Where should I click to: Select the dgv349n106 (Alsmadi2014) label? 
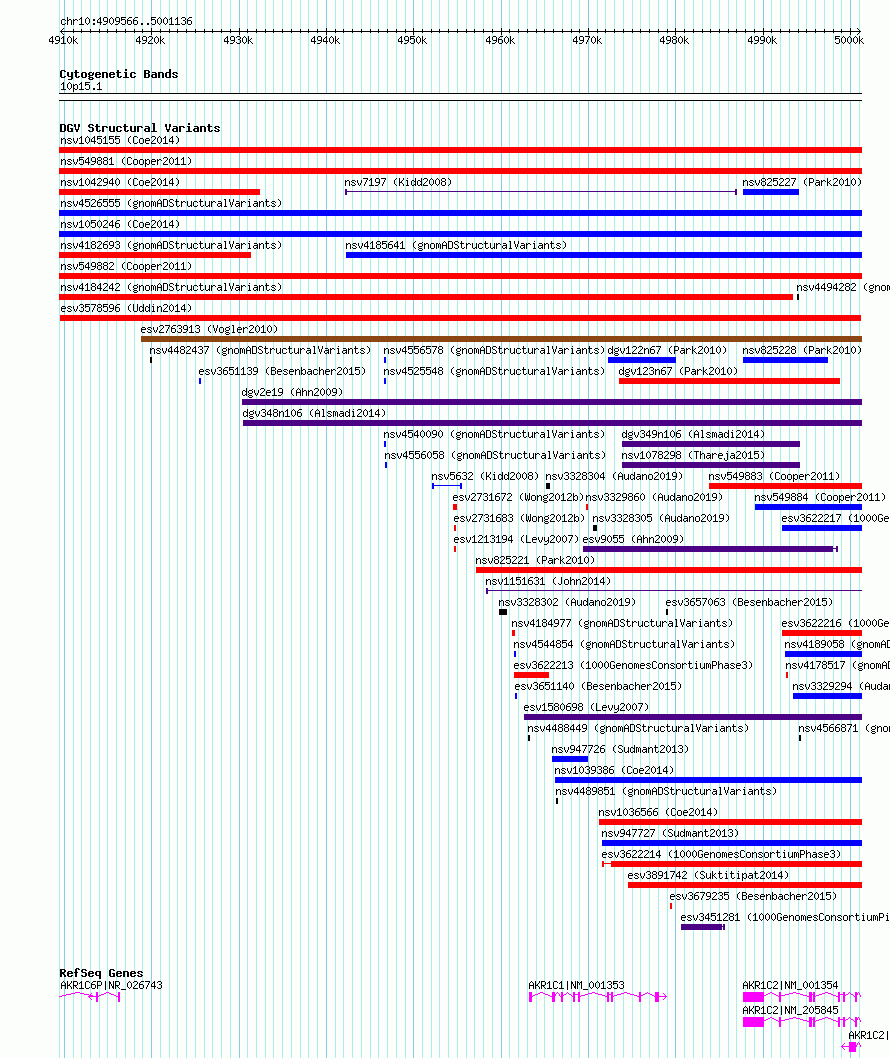(693, 435)
